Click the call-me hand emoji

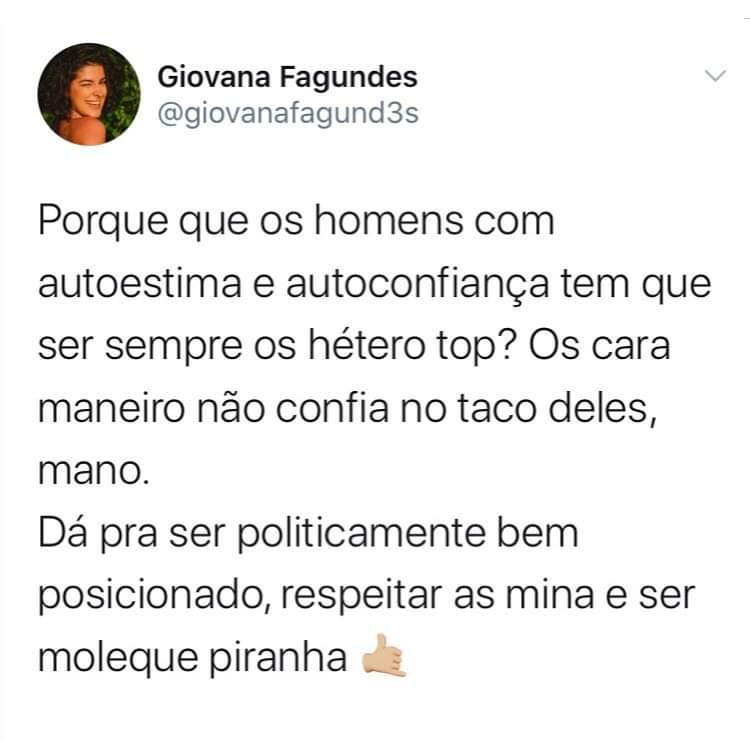(384, 655)
